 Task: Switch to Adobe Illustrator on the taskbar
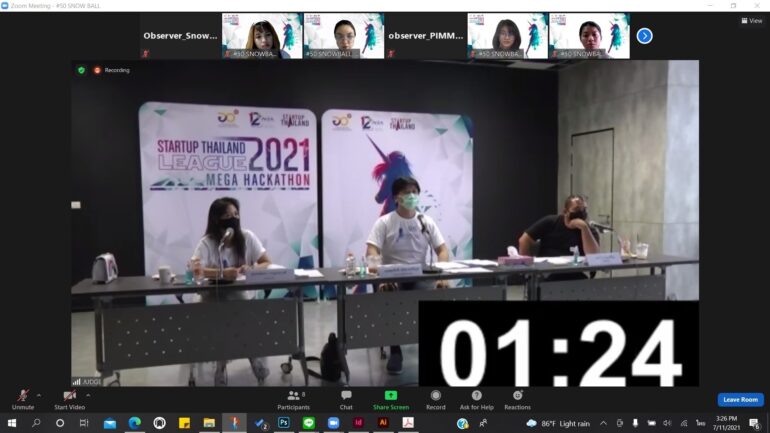coord(383,423)
